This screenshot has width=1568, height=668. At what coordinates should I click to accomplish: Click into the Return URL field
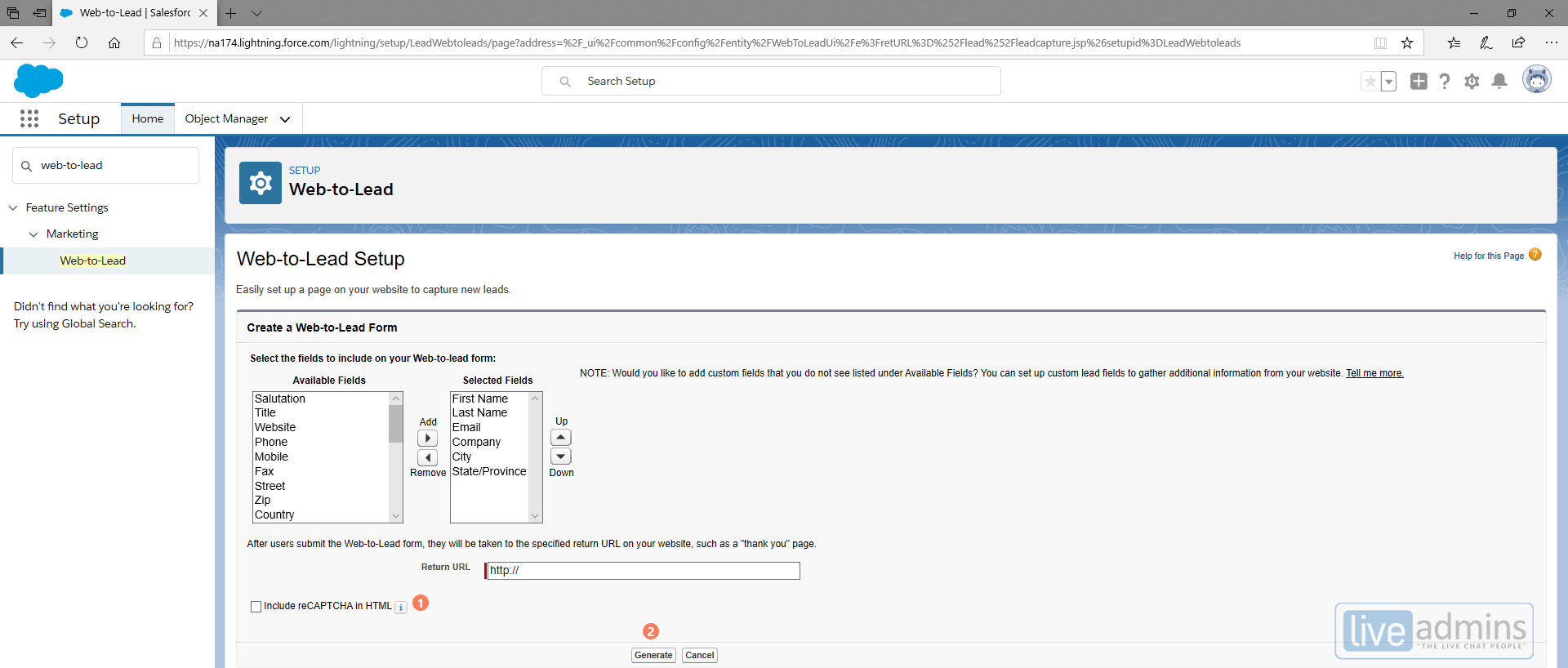click(643, 570)
